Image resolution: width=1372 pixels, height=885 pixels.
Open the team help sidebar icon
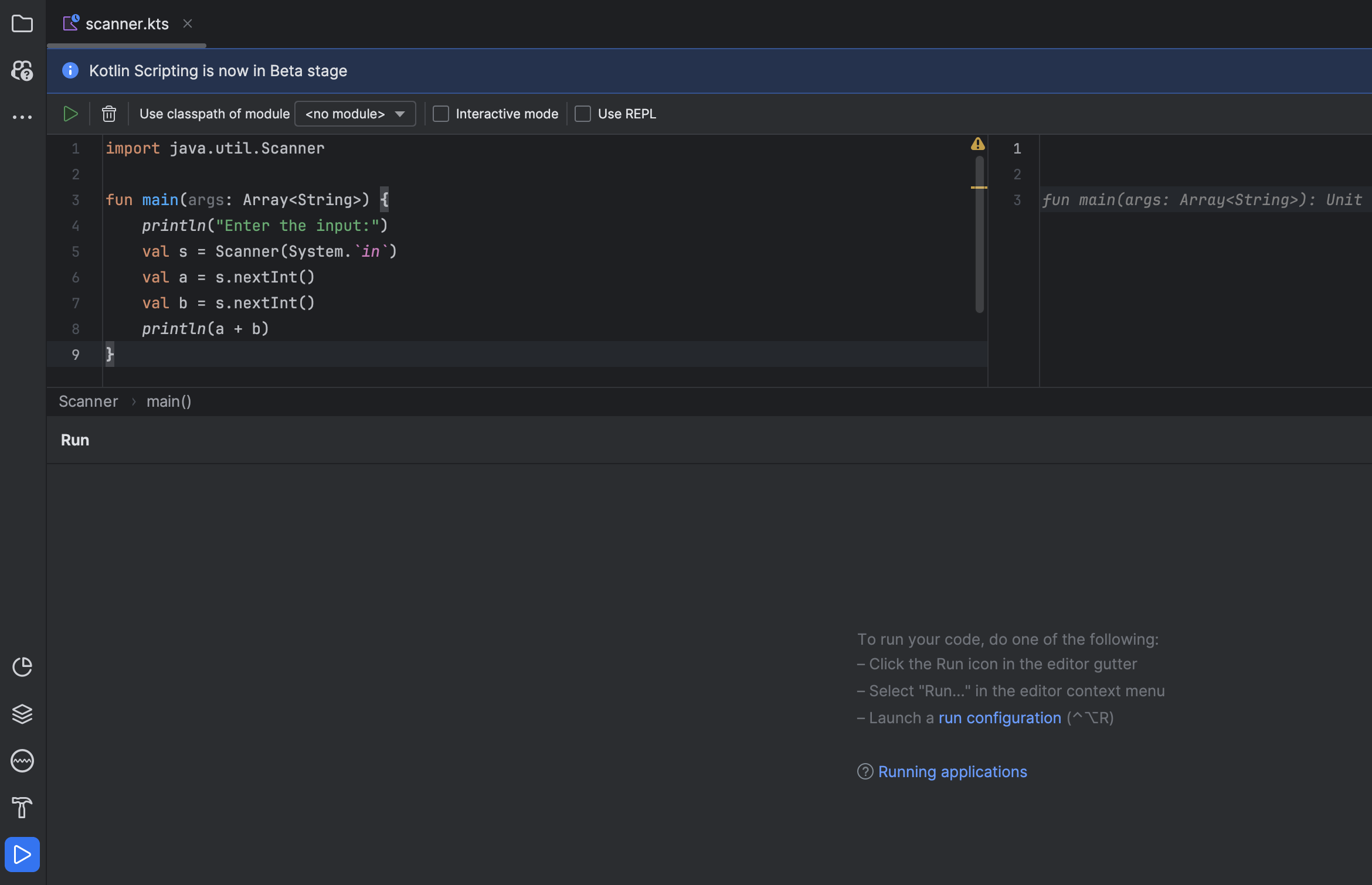[22, 71]
